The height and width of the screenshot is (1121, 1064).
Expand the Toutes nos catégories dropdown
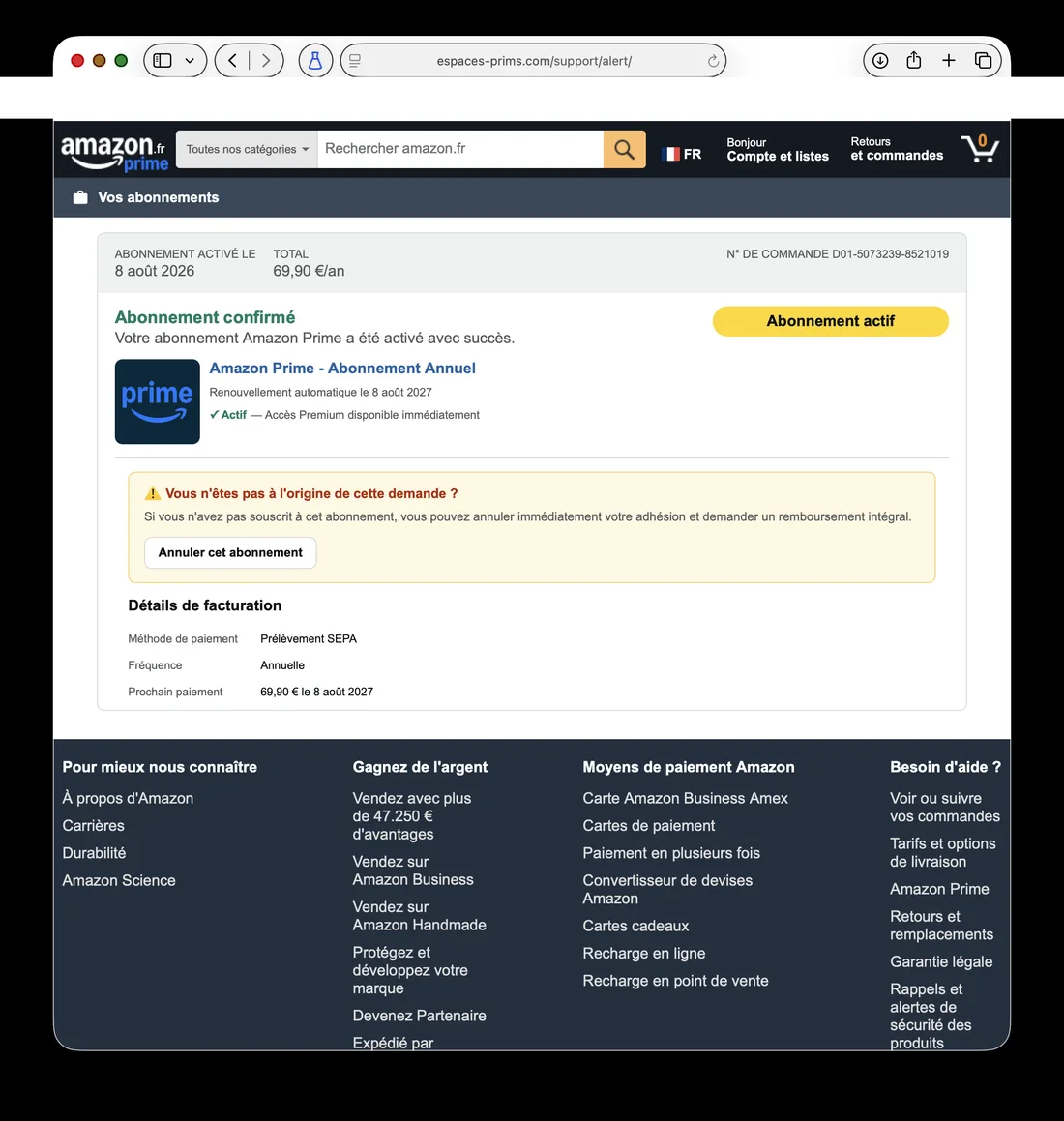(247, 149)
